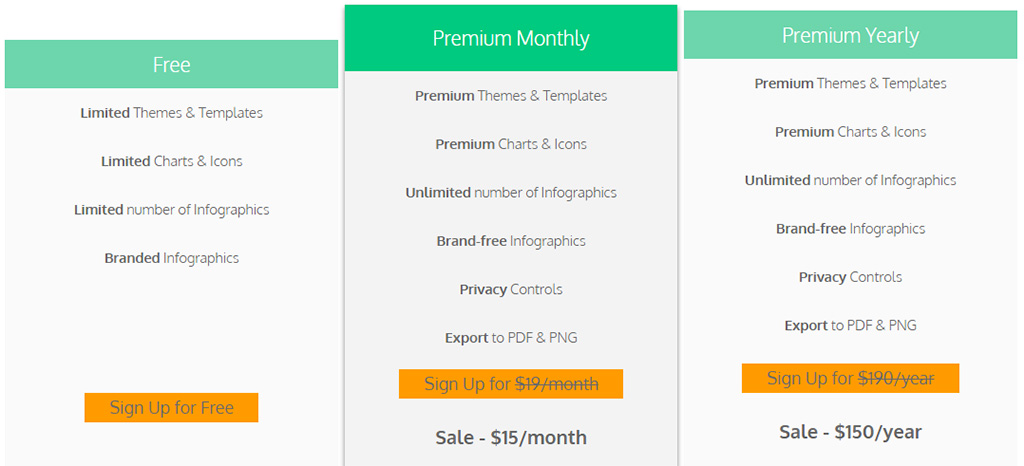Select Limited number of Infographics feature
The height and width of the screenshot is (466, 1024).
[x=171, y=210]
